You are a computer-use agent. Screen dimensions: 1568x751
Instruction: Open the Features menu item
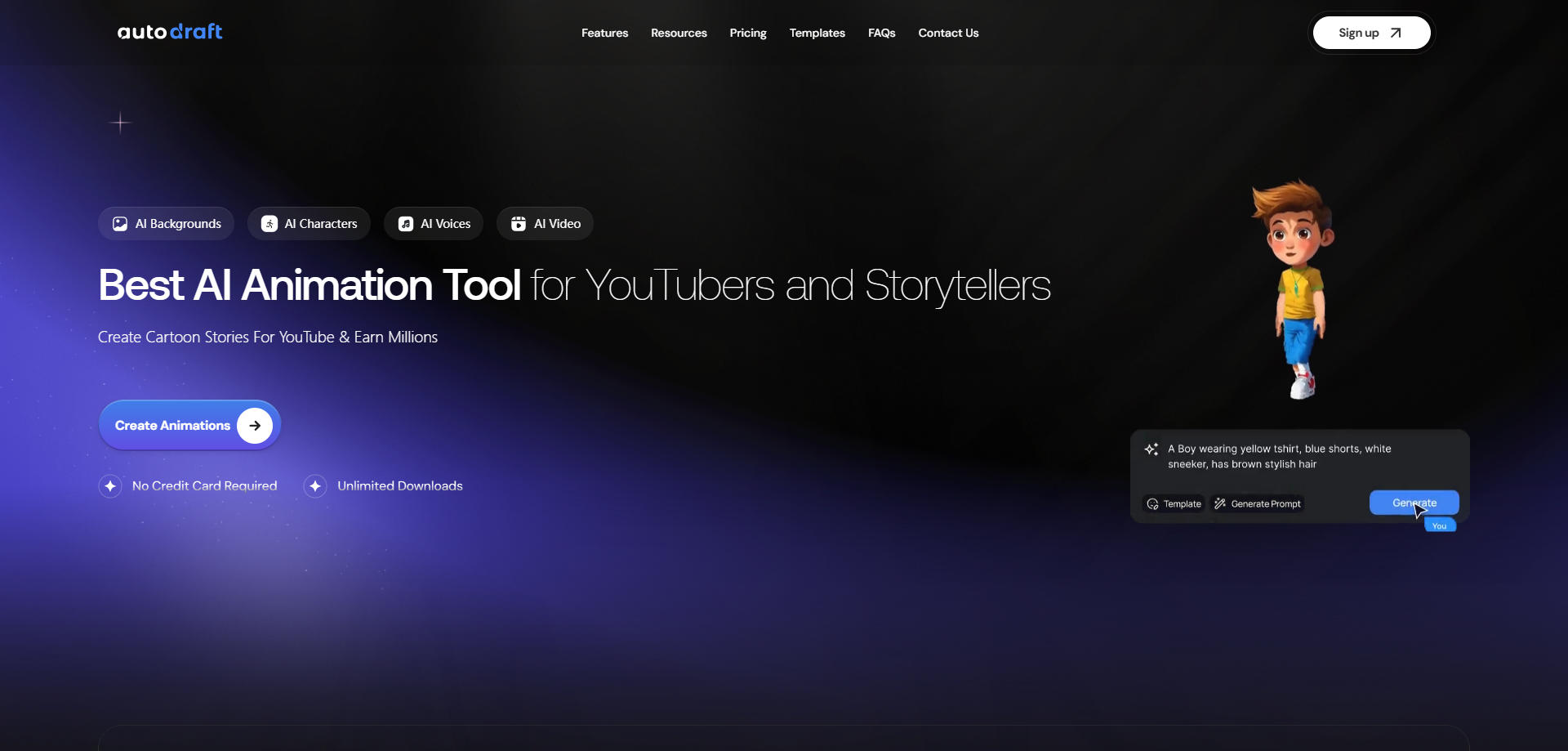(x=604, y=34)
